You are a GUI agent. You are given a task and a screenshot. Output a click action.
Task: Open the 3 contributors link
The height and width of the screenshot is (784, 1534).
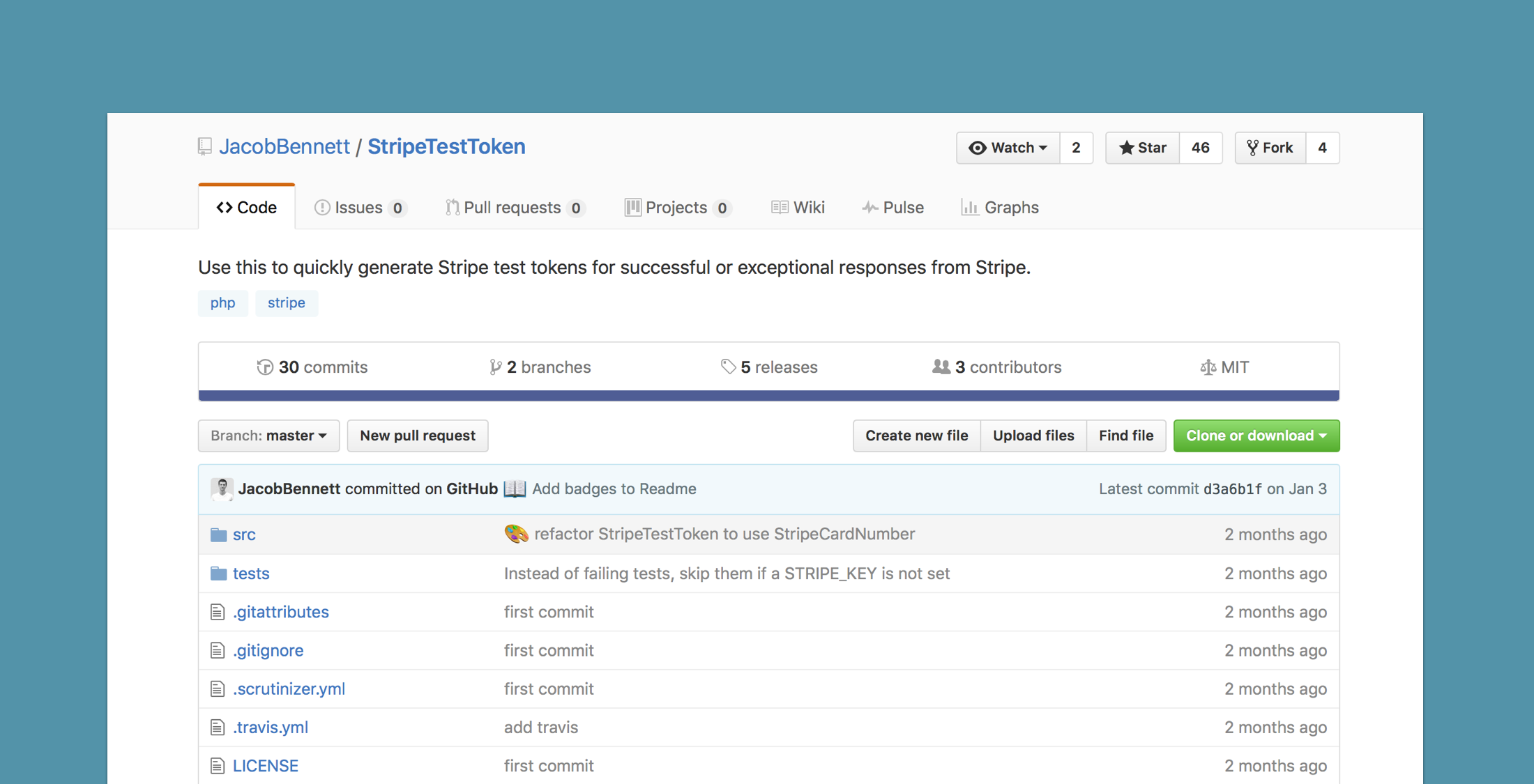coord(997,367)
